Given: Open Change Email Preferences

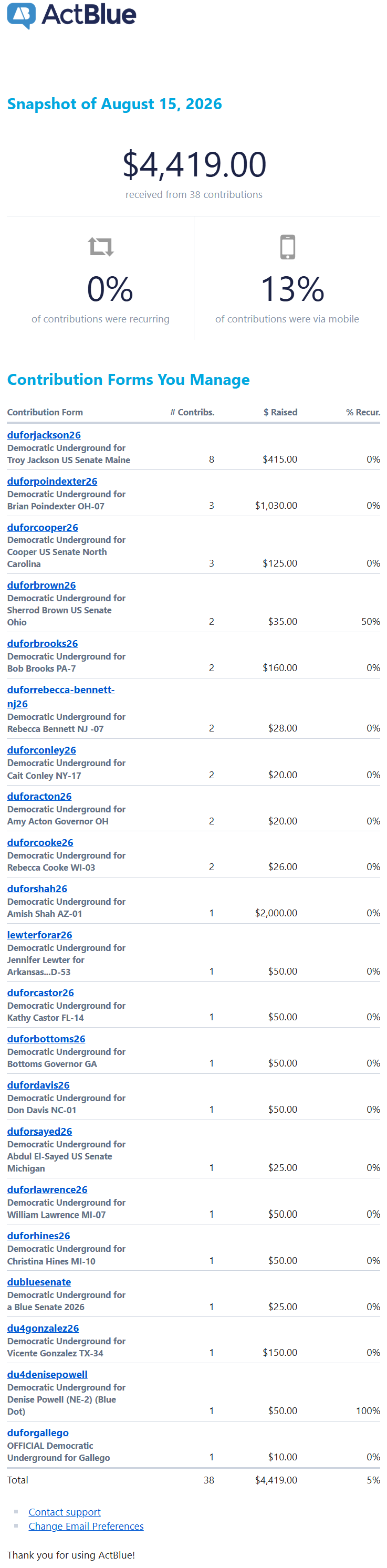Looking at the screenshot, I should point(87,1526).
